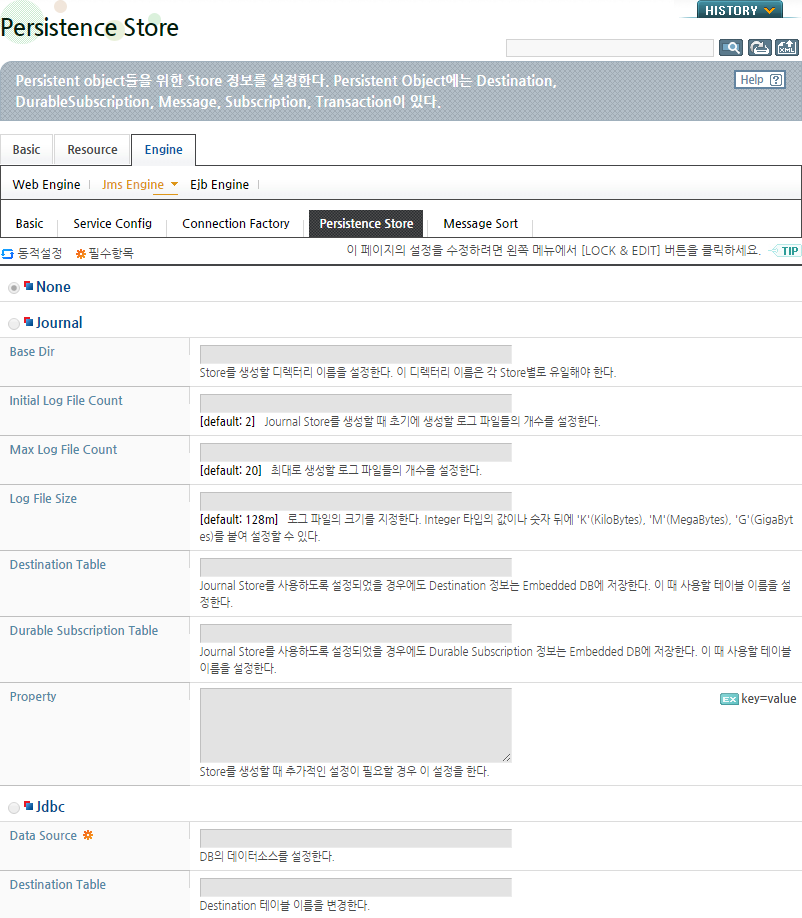This screenshot has height=918, width=802.
Task: Go to Jms Engine submenu
Action: 133,184
